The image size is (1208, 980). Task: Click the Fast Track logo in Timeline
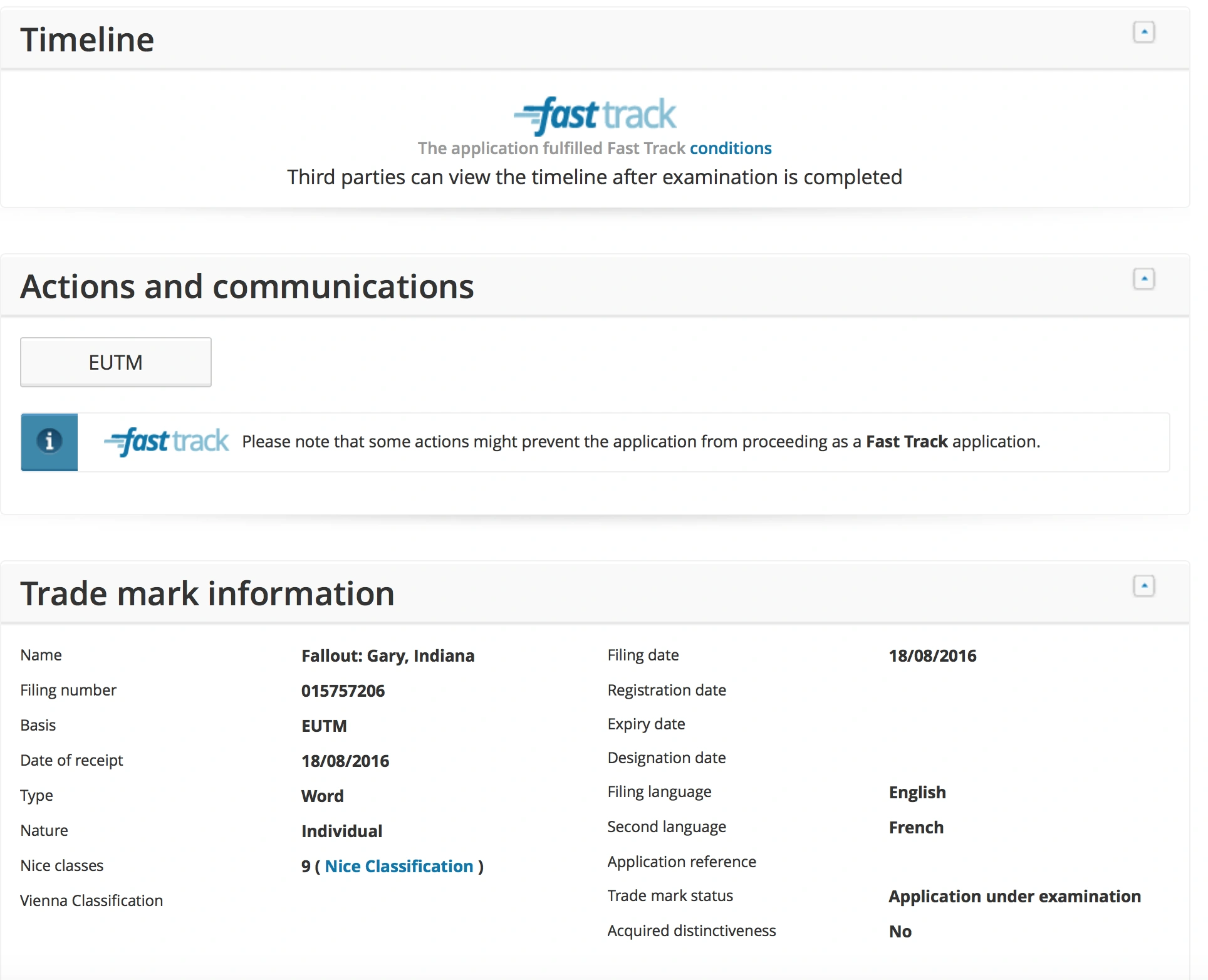[595, 116]
